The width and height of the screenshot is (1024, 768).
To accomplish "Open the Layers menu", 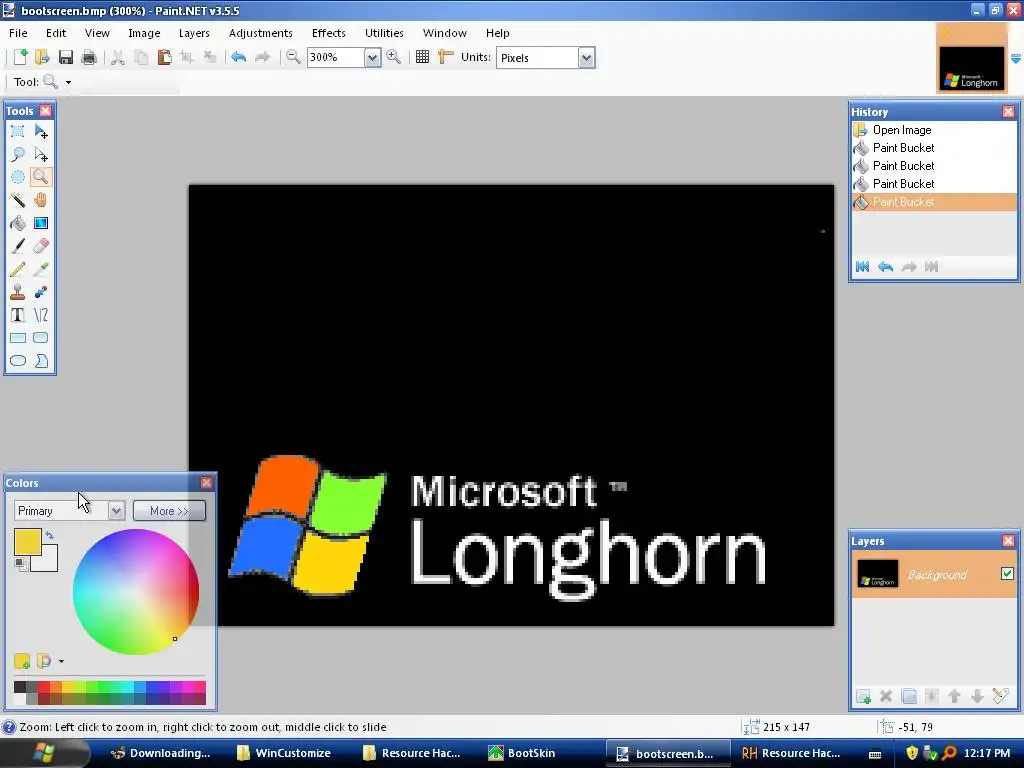I will pos(194,33).
